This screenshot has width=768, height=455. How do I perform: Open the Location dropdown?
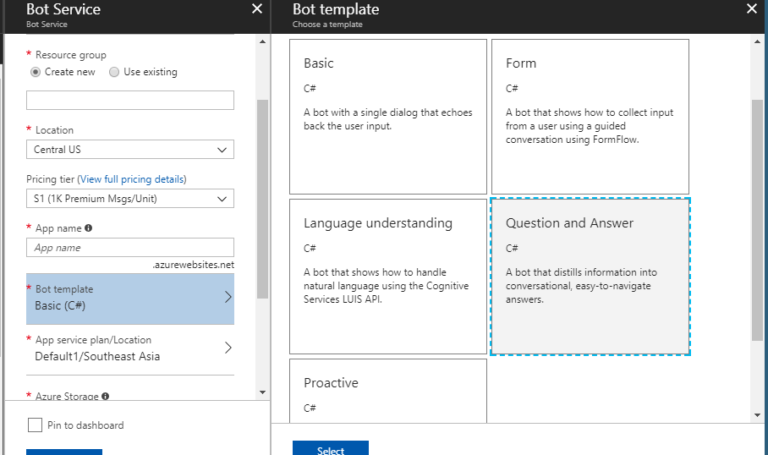(130, 149)
